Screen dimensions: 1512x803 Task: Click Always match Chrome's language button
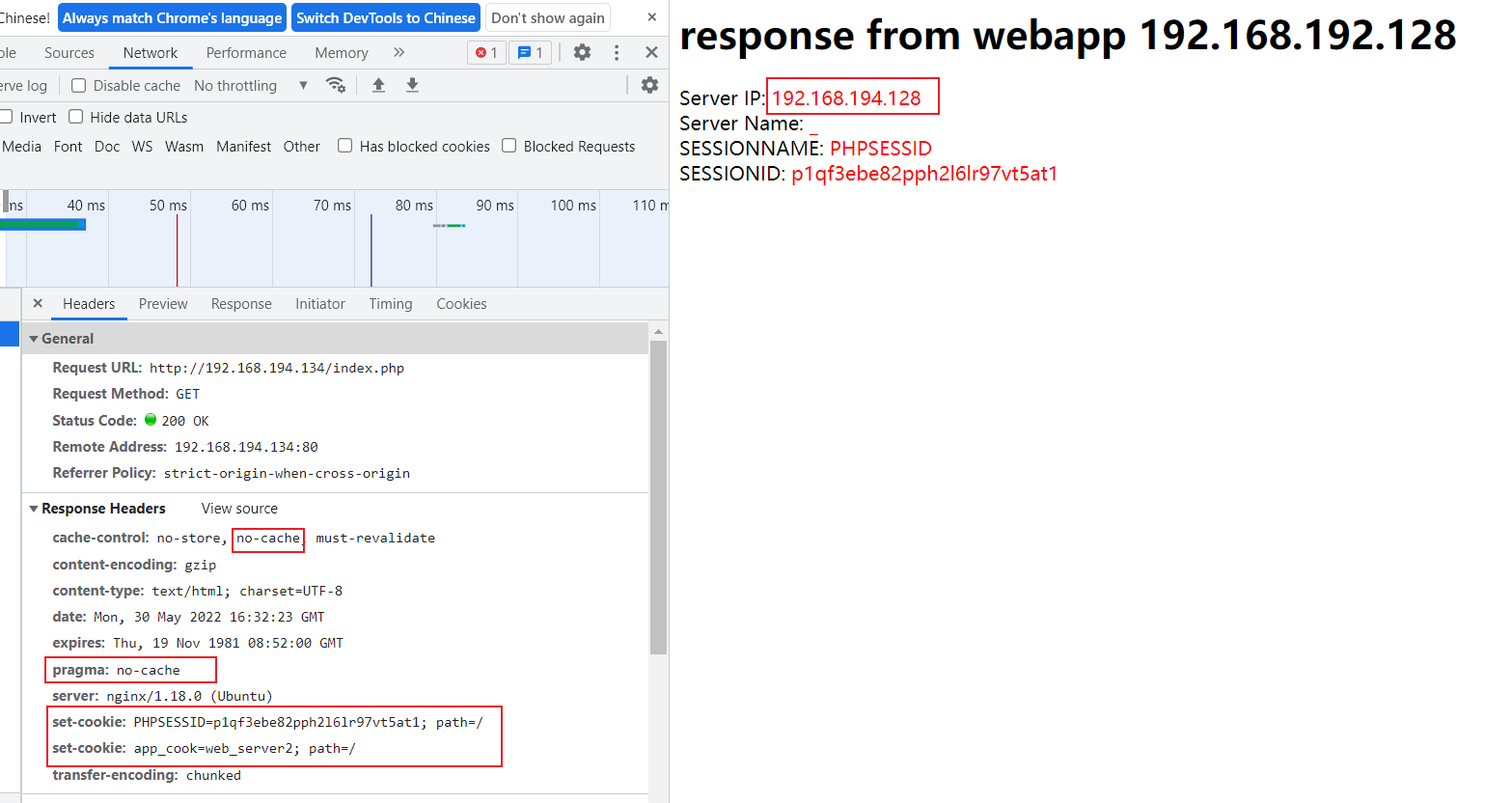173,17
